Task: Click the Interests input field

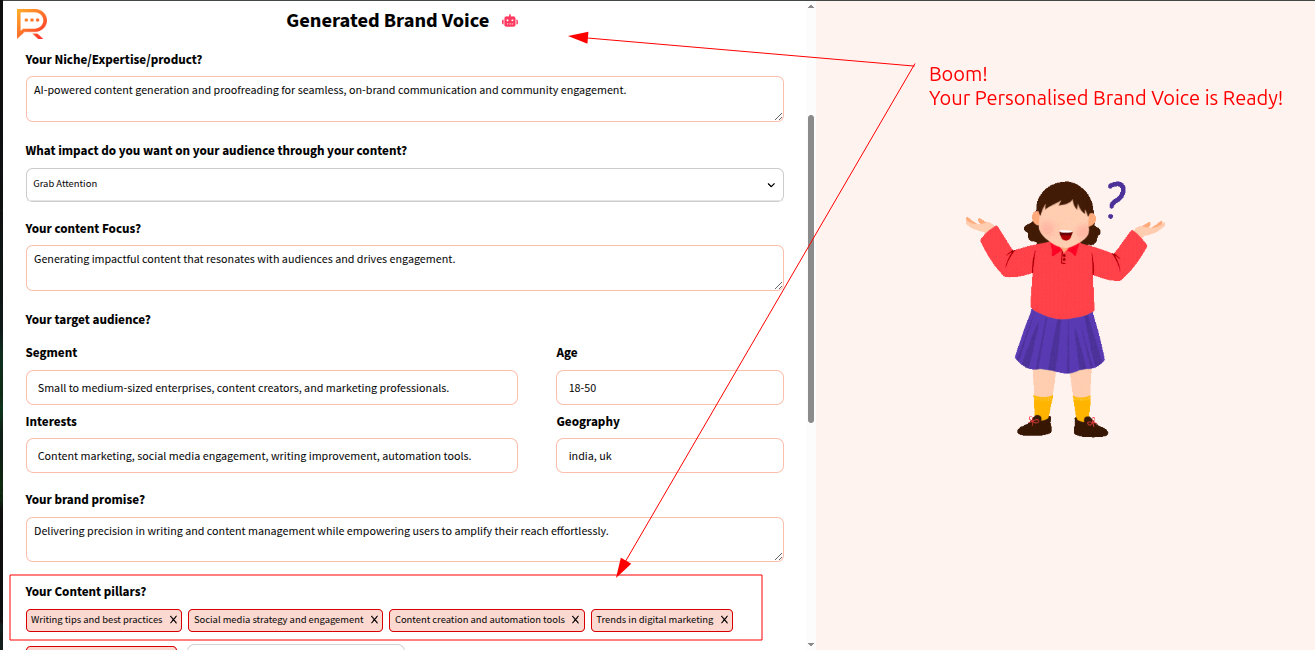Action: click(x=271, y=456)
